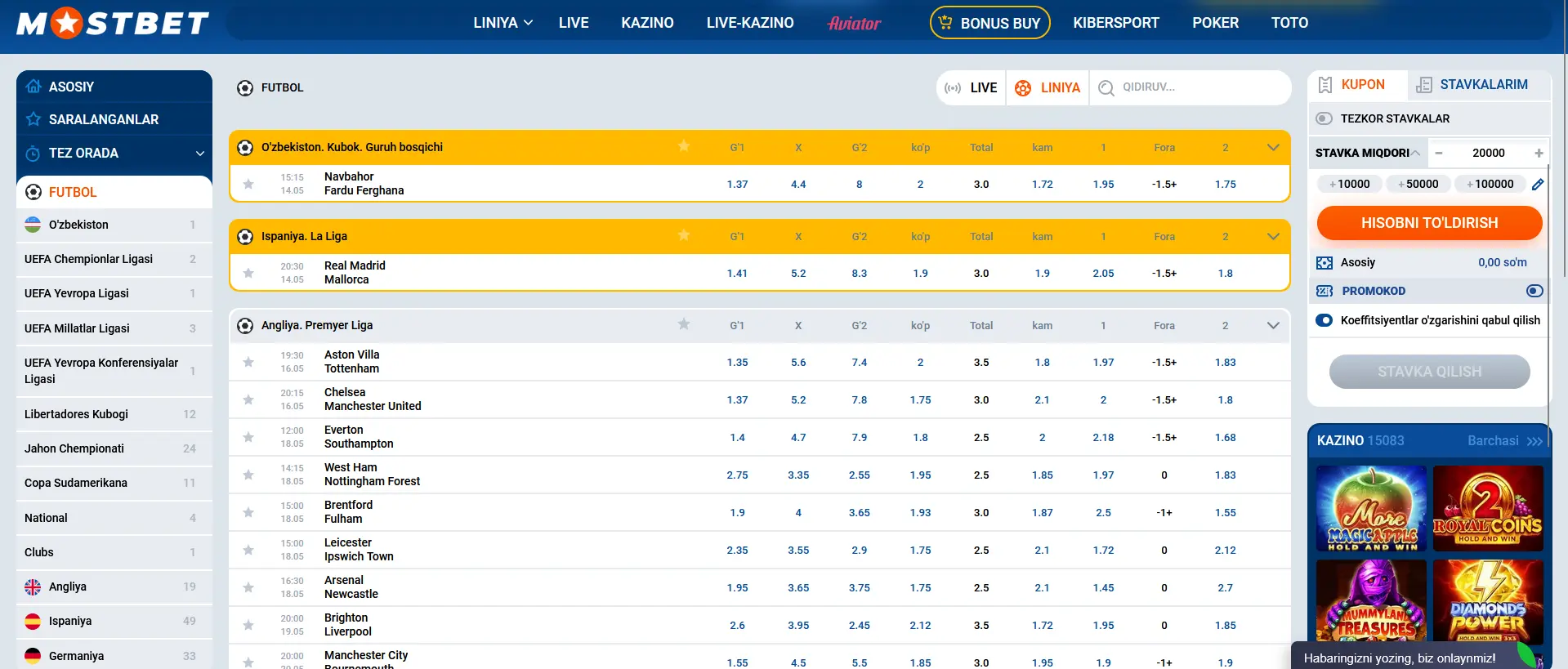The height and width of the screenshot is (669, 1568).
Task: Toggle Koeffitsiyentlar o'zgarishini qabul qilish switch
Action: click(x=1324, y=320)
